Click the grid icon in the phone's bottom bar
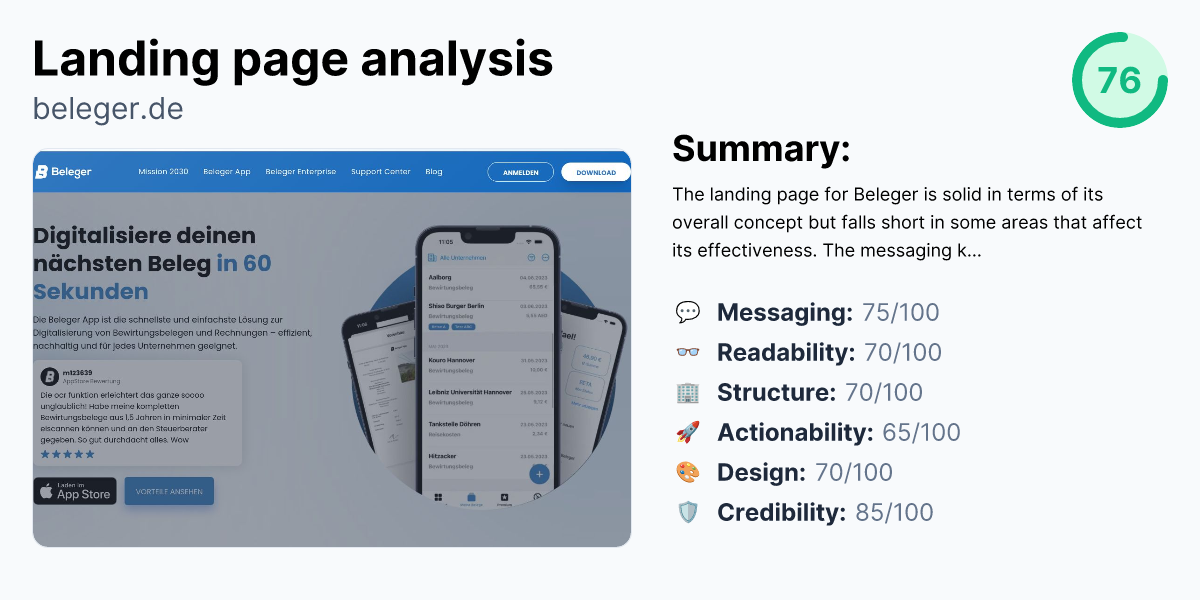 pos(437,495)
